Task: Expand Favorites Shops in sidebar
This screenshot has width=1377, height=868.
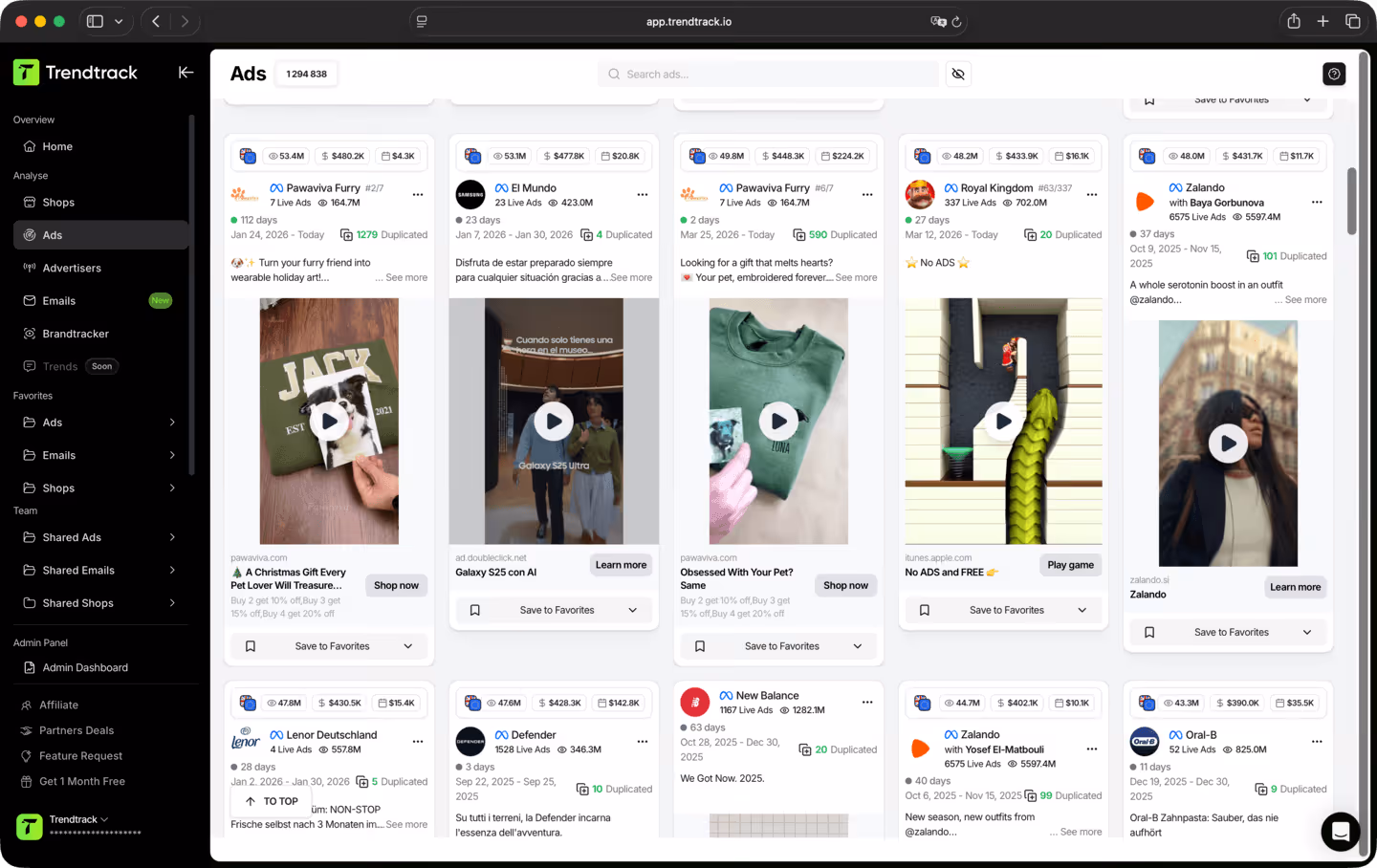Action: click(172, 488)
